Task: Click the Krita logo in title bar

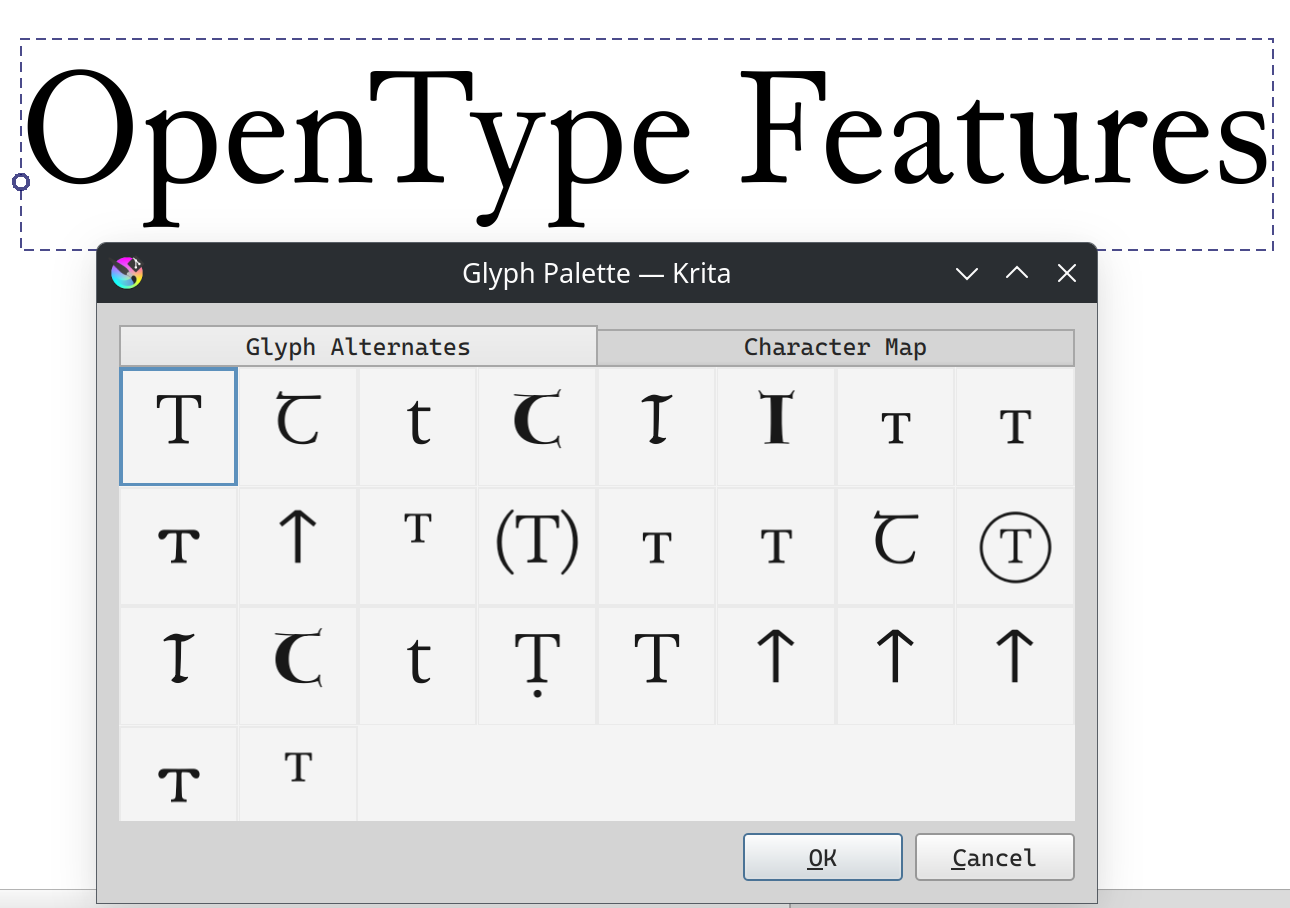Action: point(127,273)
